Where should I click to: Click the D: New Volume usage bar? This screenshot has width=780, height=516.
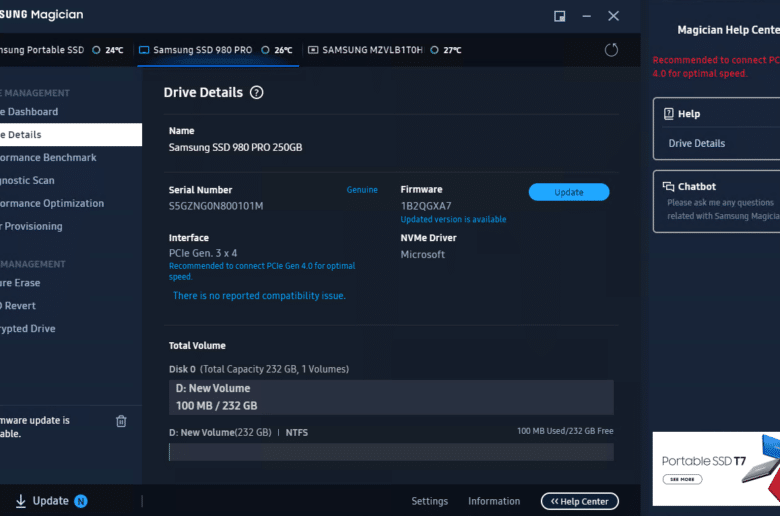(x=391, y=452)
